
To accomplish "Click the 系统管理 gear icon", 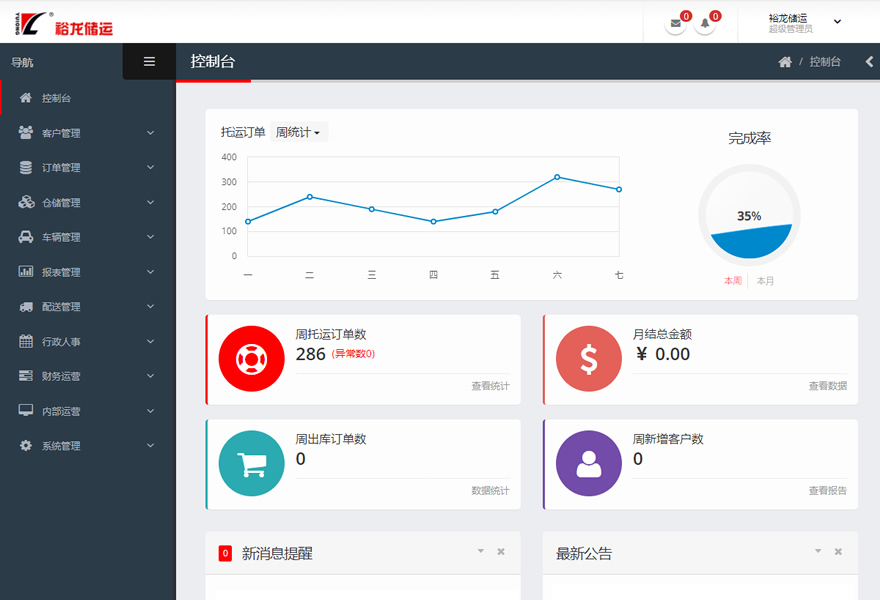I will coord(26,446).
